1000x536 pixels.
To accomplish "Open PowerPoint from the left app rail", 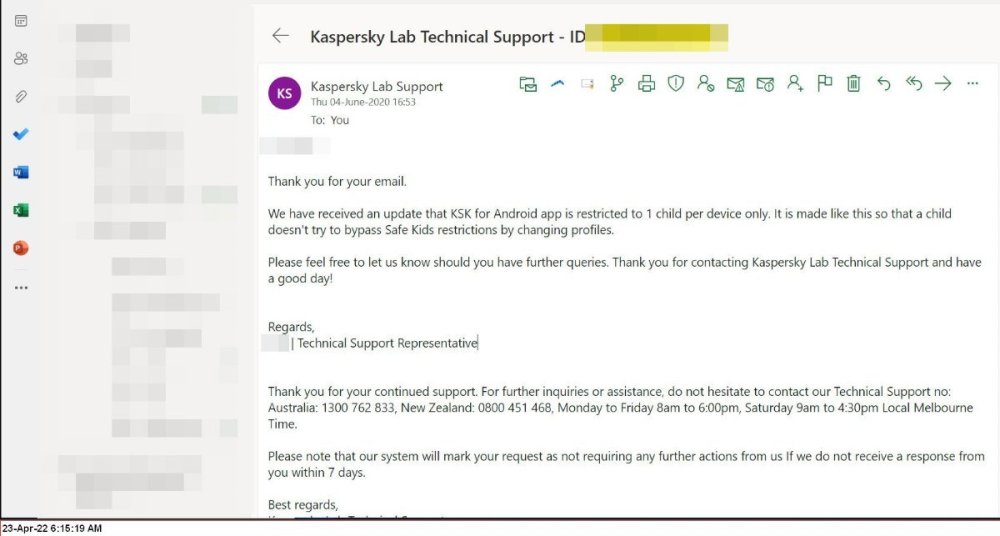I will pos(21,248).
